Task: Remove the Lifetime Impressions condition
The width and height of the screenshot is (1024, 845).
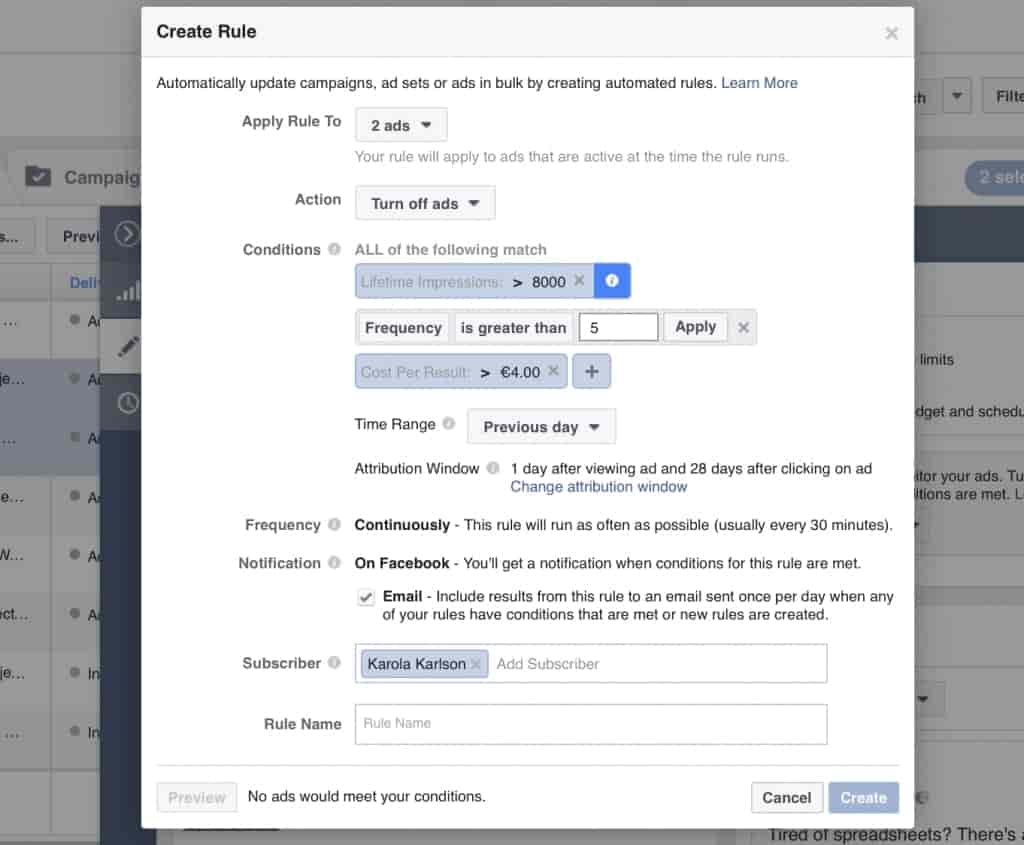Action: click(x=579, y=282)
